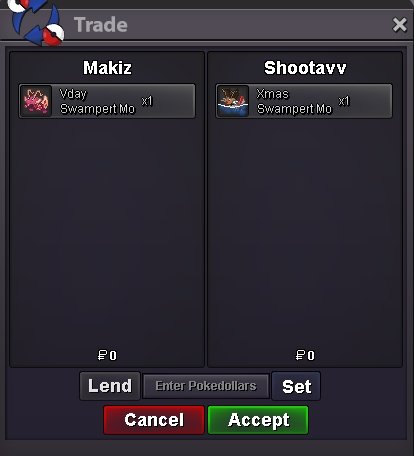414x456 pixels.
Task: Click the Vday Swampert mount thumbnail icon
Action: pos(36,101)
